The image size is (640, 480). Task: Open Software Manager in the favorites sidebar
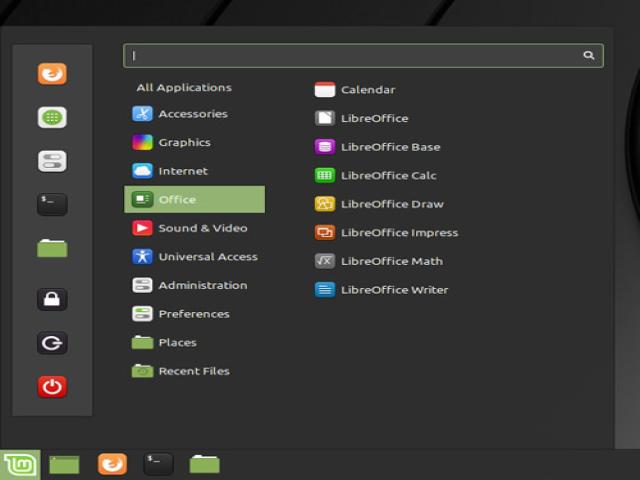52,118
